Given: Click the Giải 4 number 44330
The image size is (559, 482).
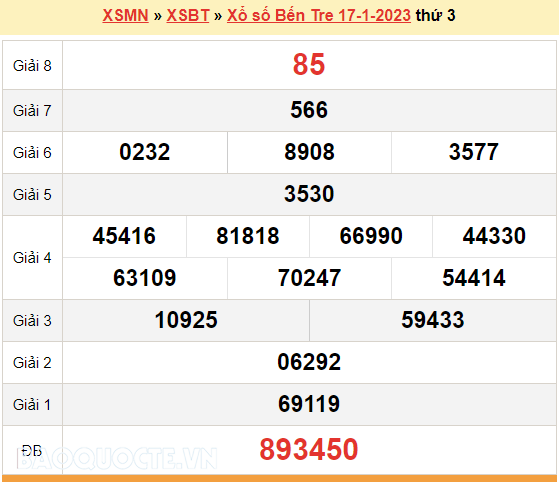Looking at the screenshot, I should coord(494,236).
